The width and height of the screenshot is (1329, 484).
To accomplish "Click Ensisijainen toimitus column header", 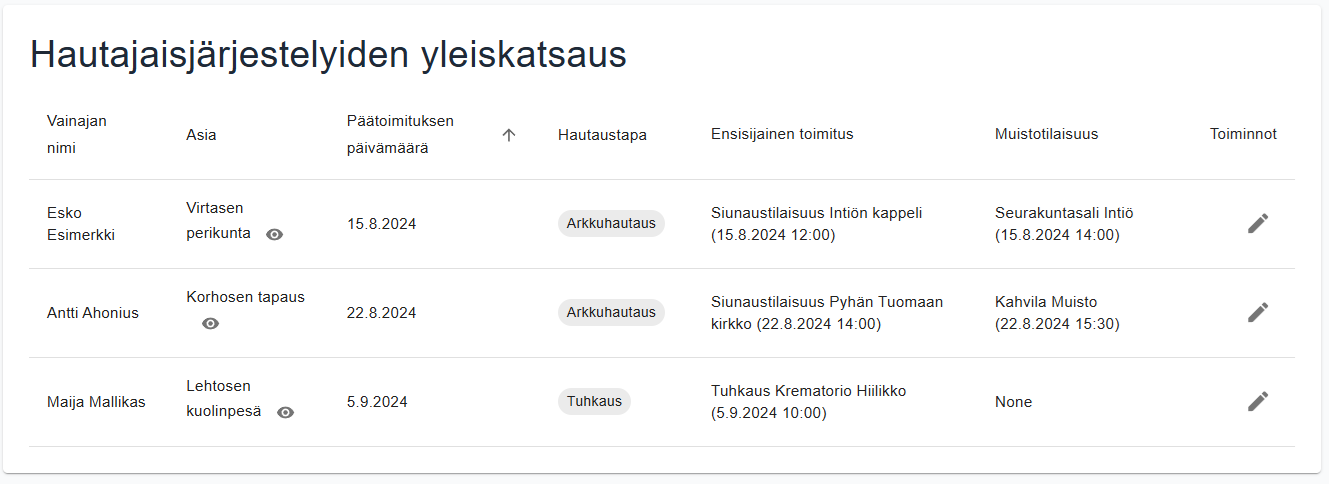I will [x=782, y=134].
